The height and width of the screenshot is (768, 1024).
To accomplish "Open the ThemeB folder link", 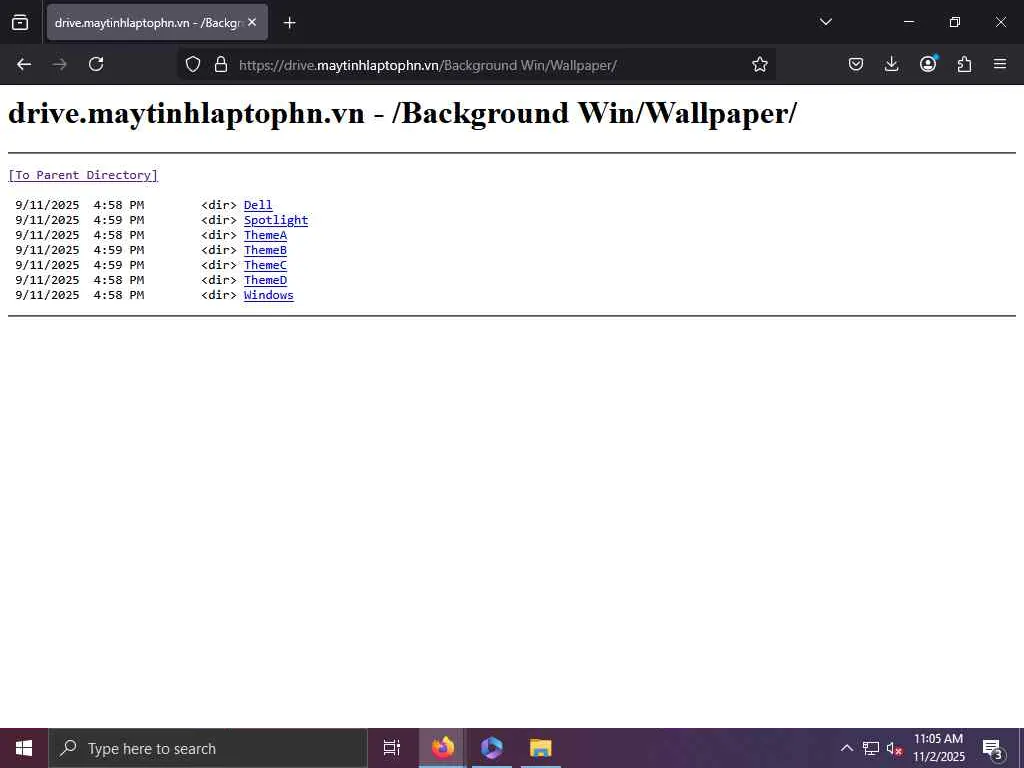I will [x=265, y=250].
